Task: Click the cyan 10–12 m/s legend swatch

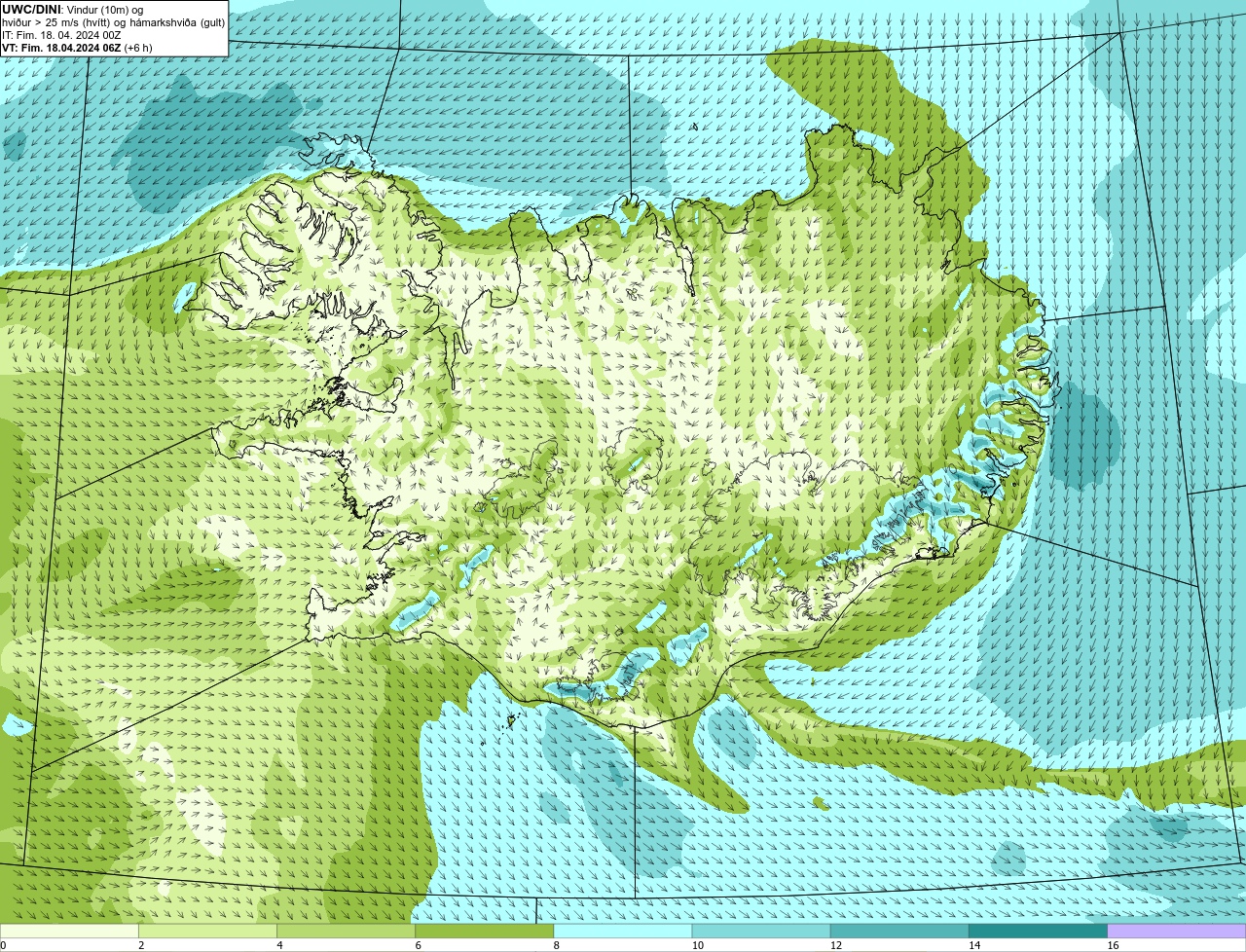Action: coord(761,931)
